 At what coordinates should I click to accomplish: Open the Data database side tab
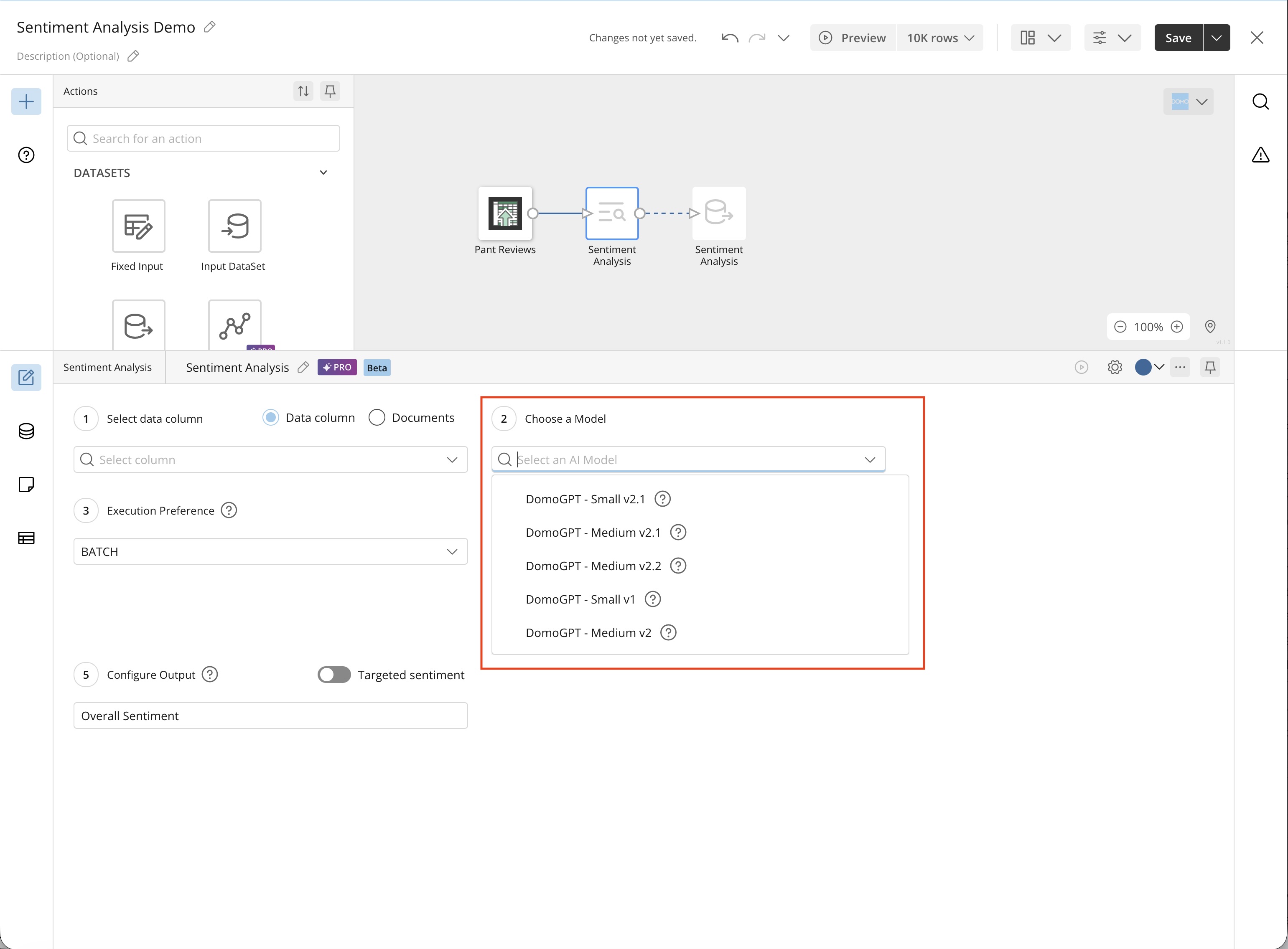[x=26, y=431]
